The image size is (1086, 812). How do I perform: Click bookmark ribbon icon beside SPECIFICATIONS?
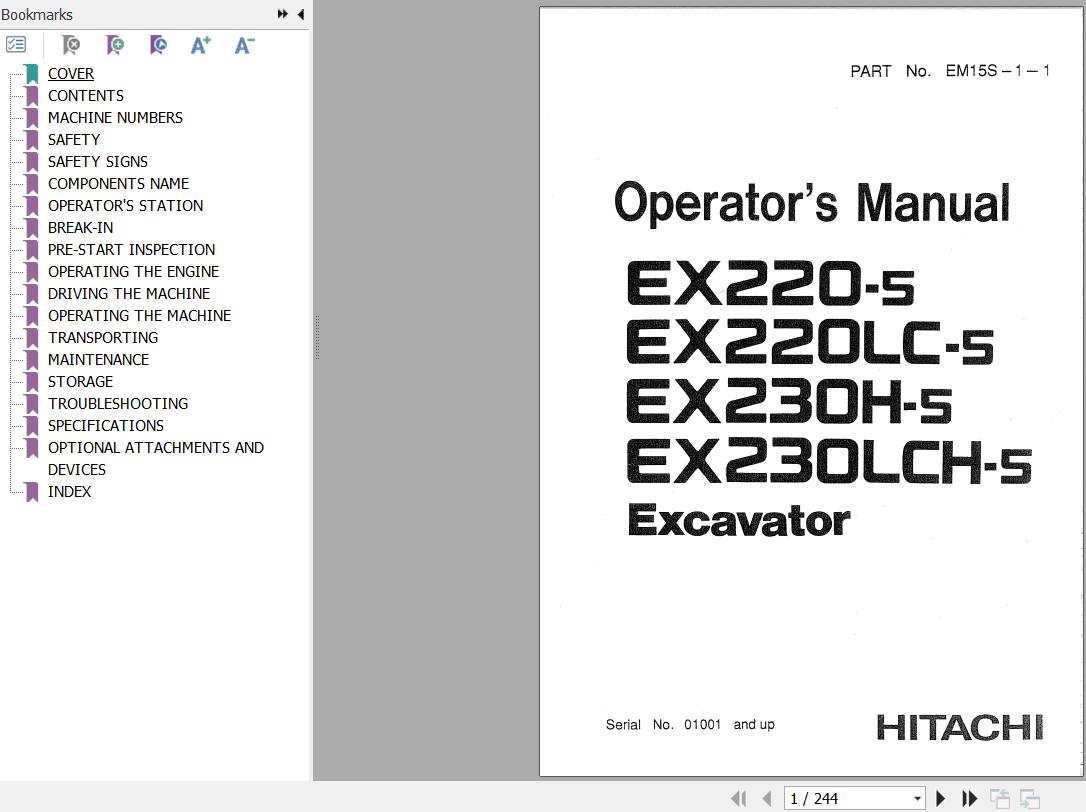click(x=32, y=425)
